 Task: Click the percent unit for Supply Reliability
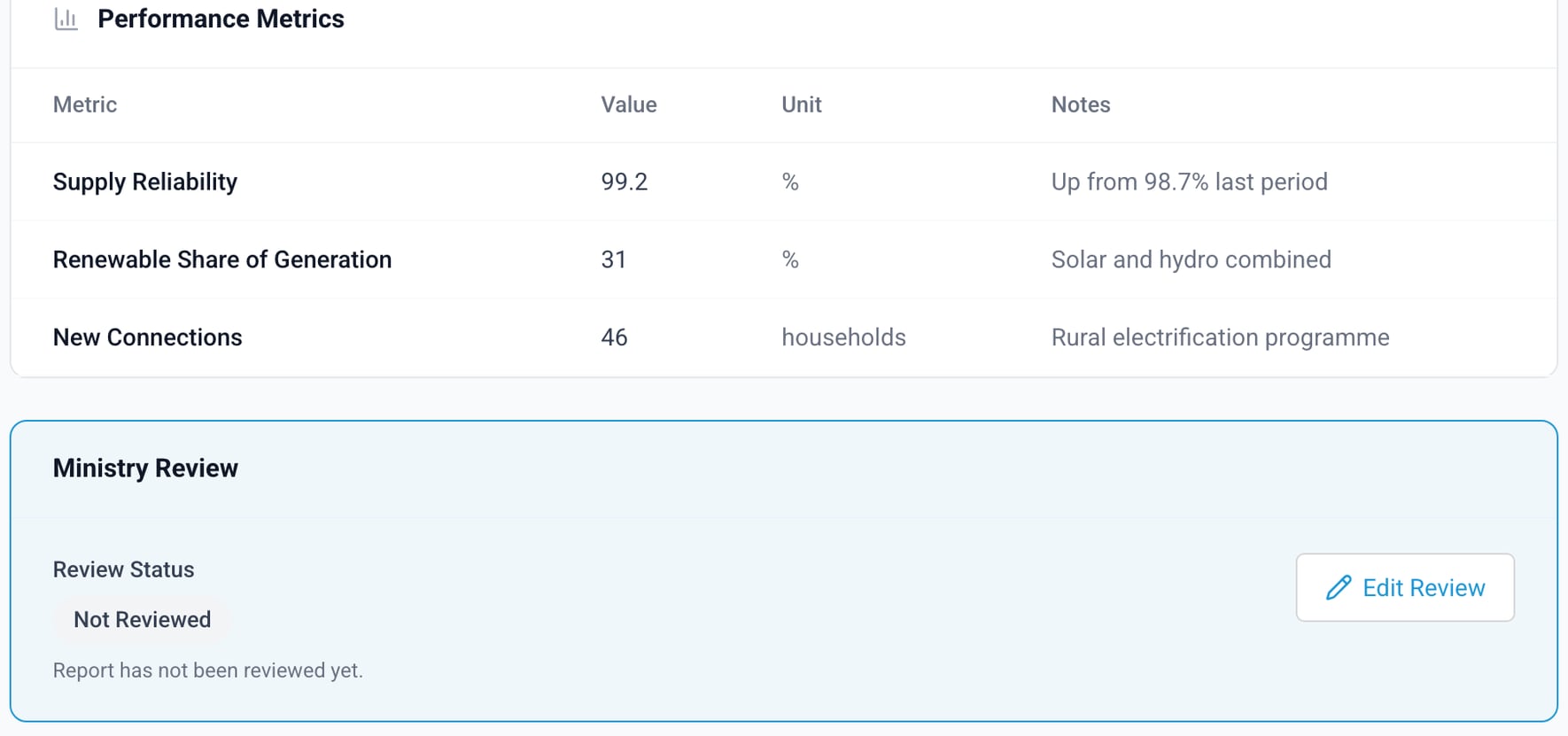pos(790,182)
